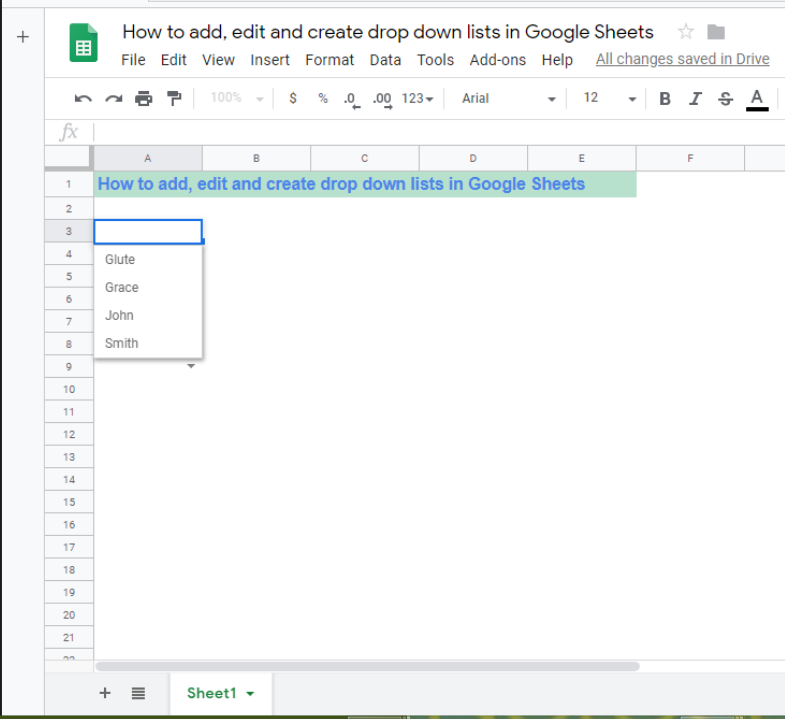791x721 pixels.
Task: Increase decimal places icon
Action: tap(382, 99)
